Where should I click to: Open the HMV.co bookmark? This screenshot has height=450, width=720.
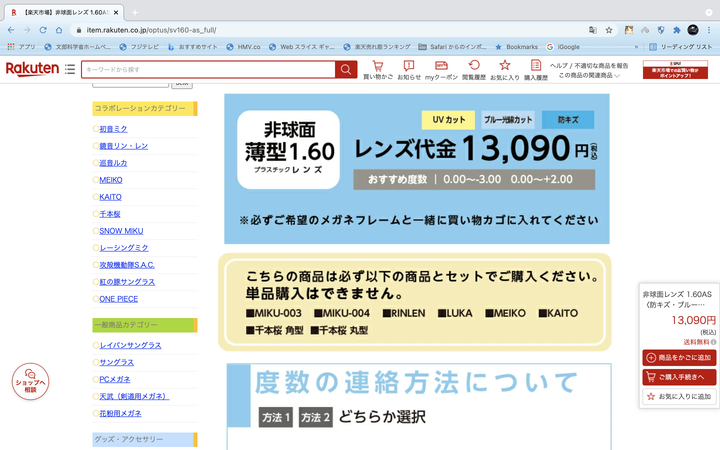243,47
